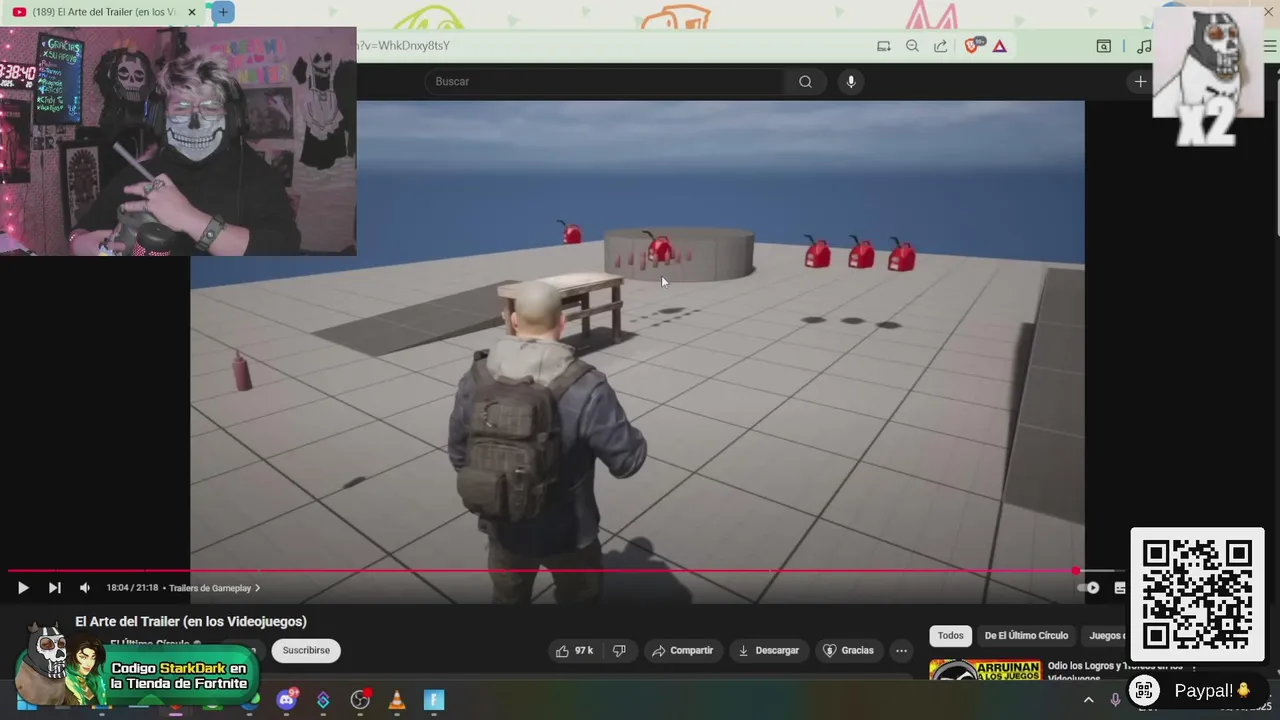The width and height of the screenshot is (1280, 720).
Task: Skip to the next video
Action: pos(54,588)
